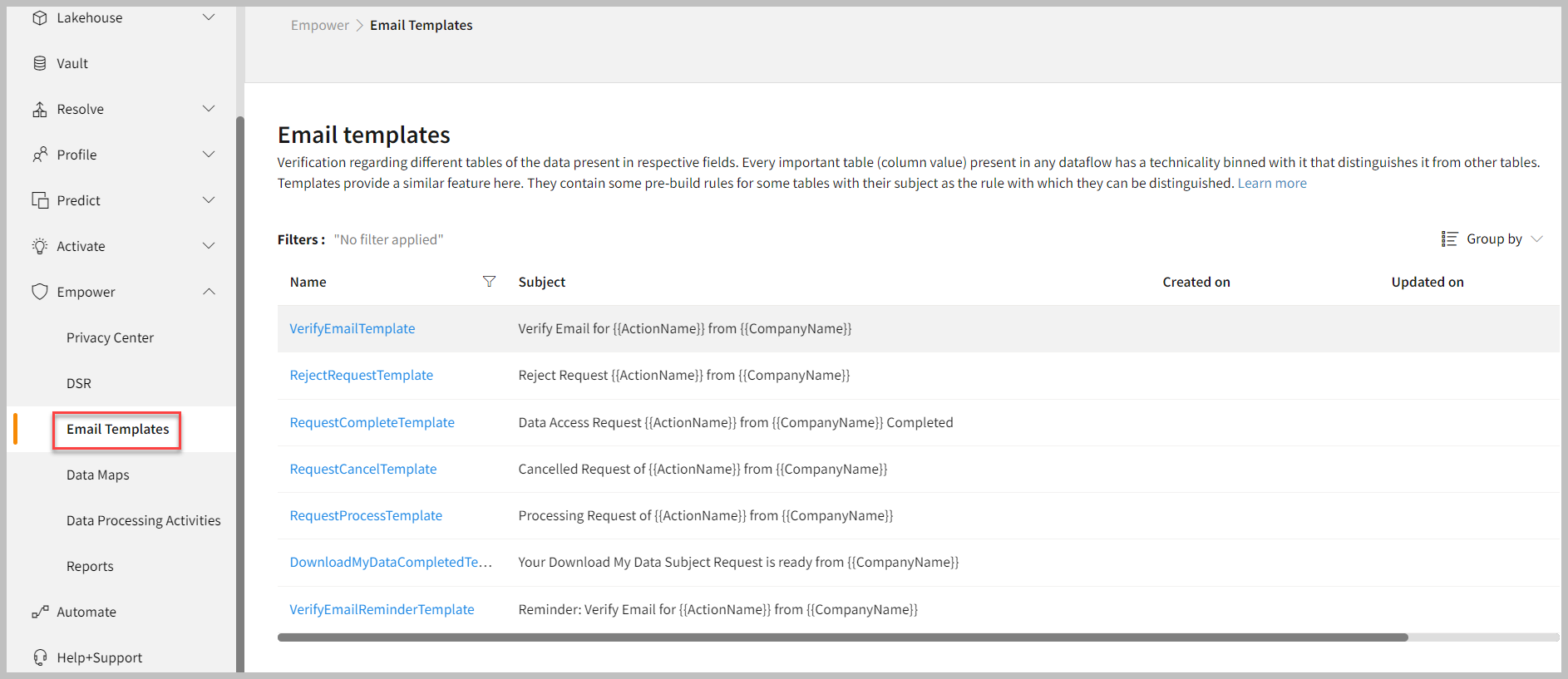Select Data Processing Activities menu item
This screenshot has width=1568, height=679.
[x=144, y=520]
